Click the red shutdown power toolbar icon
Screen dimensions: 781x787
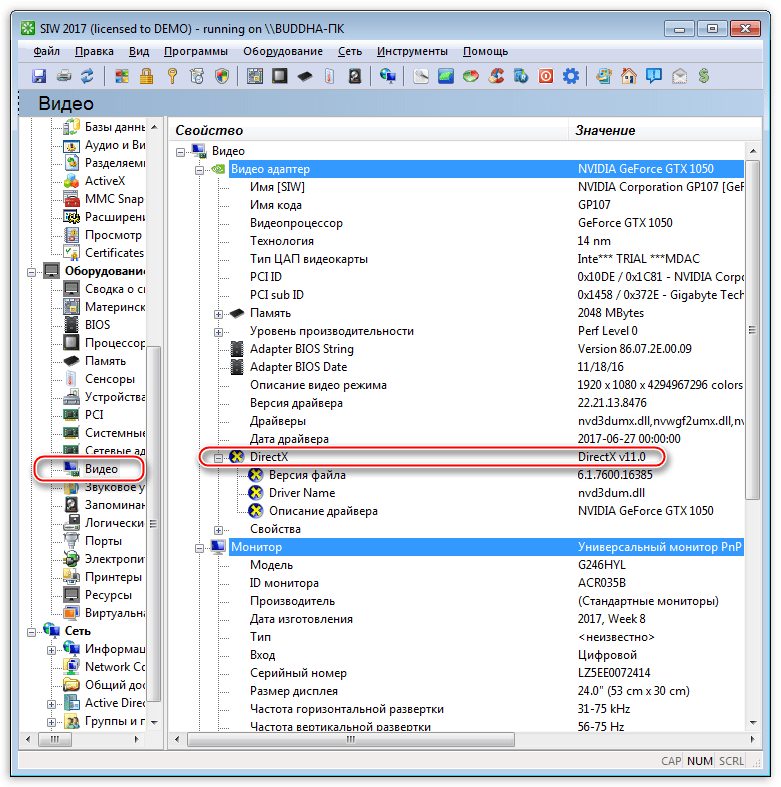(x=546, y=76)
